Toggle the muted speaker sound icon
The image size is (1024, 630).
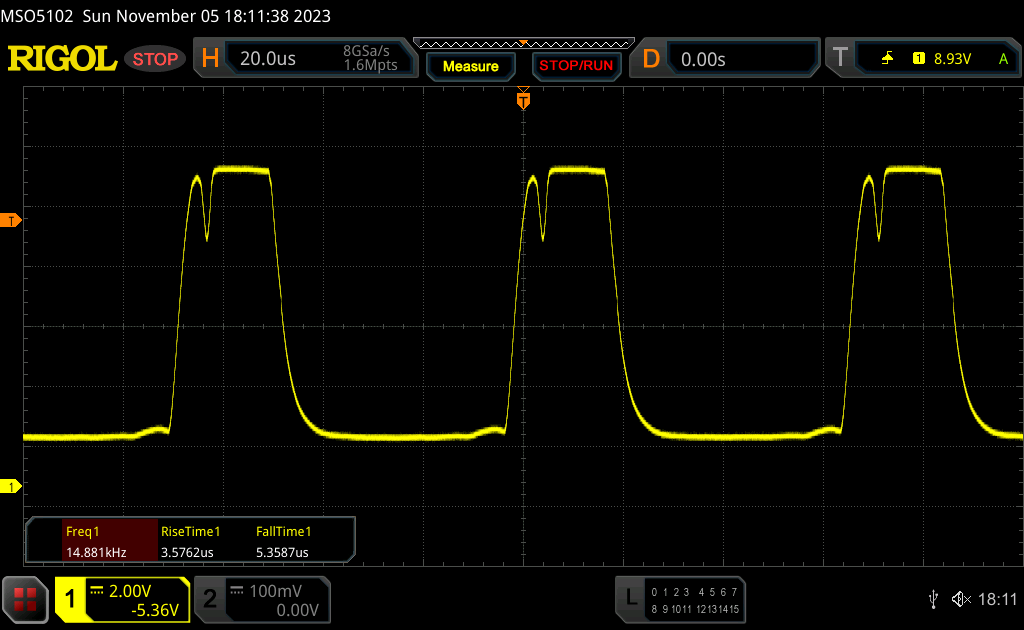click(961, 599)
